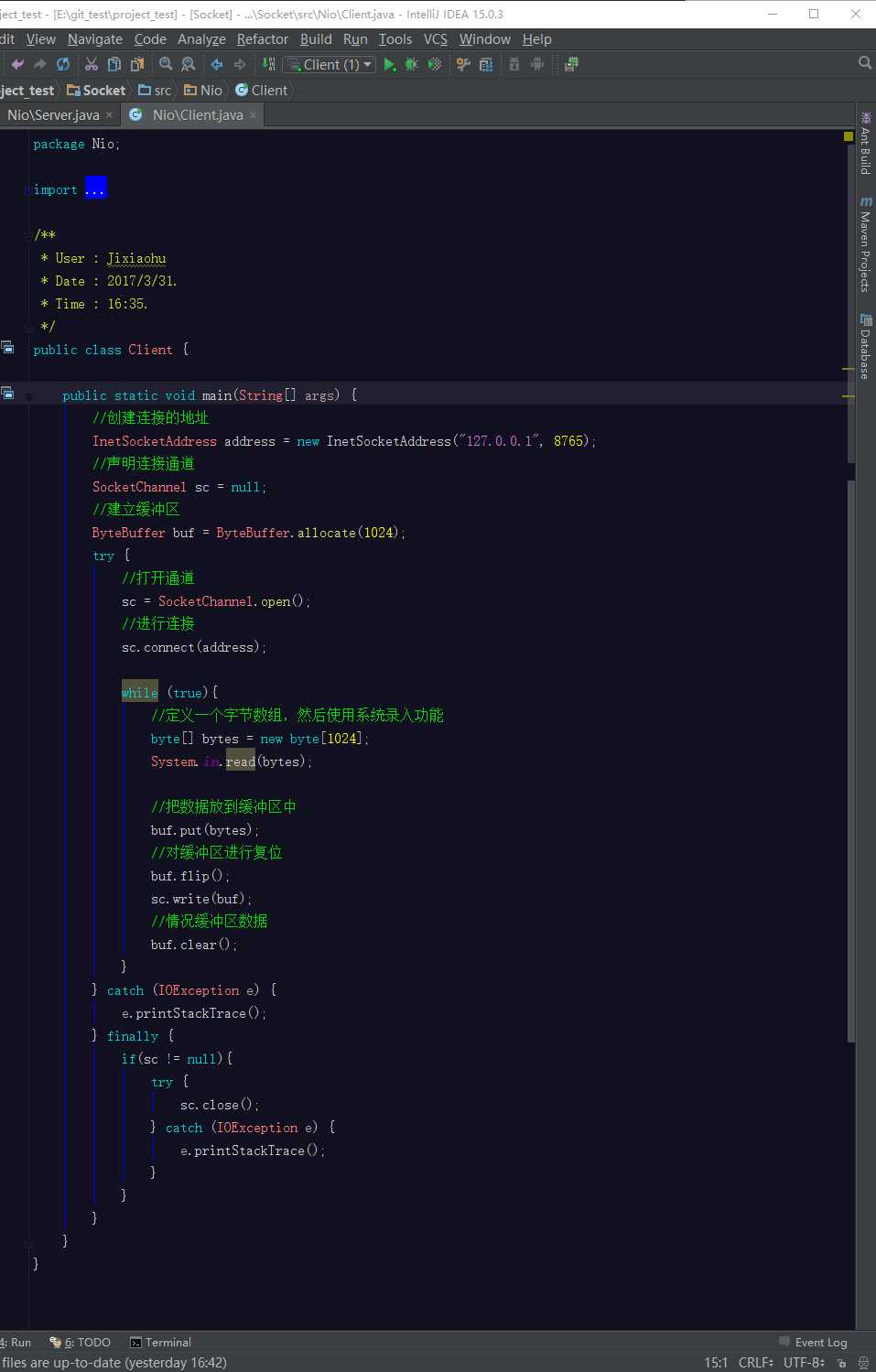Open the Maven Projects side panel

866,244
